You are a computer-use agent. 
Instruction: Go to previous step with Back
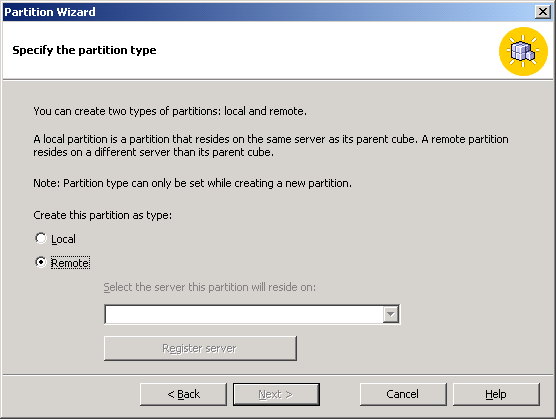point(183,394)
